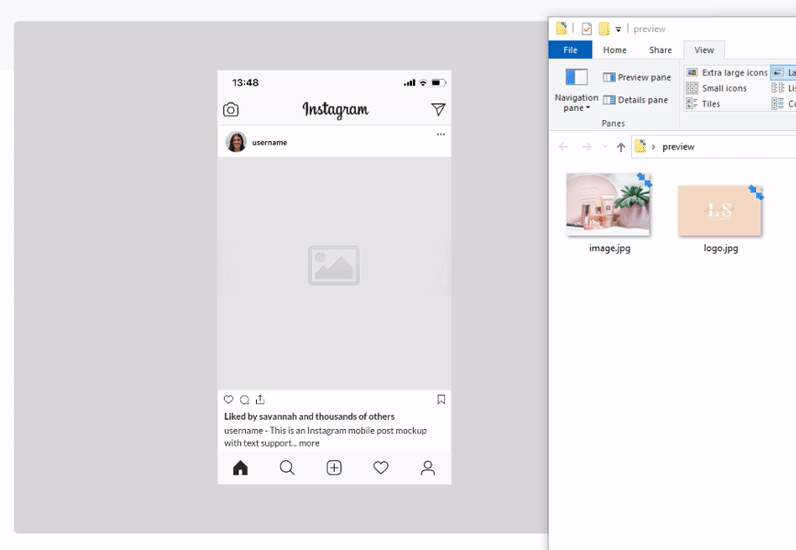Choose Tiles layout

[703, 104]
